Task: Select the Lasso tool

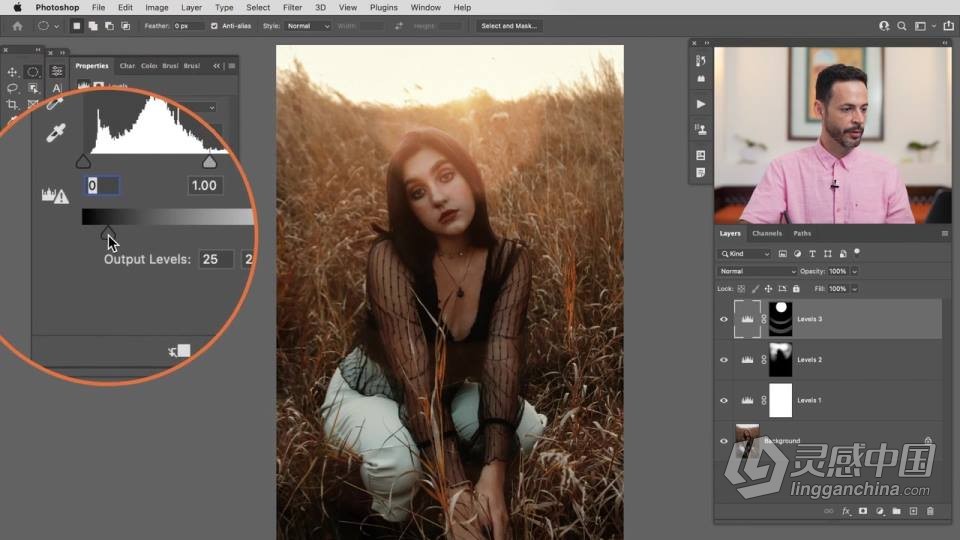Action: [x=12, y=88]
